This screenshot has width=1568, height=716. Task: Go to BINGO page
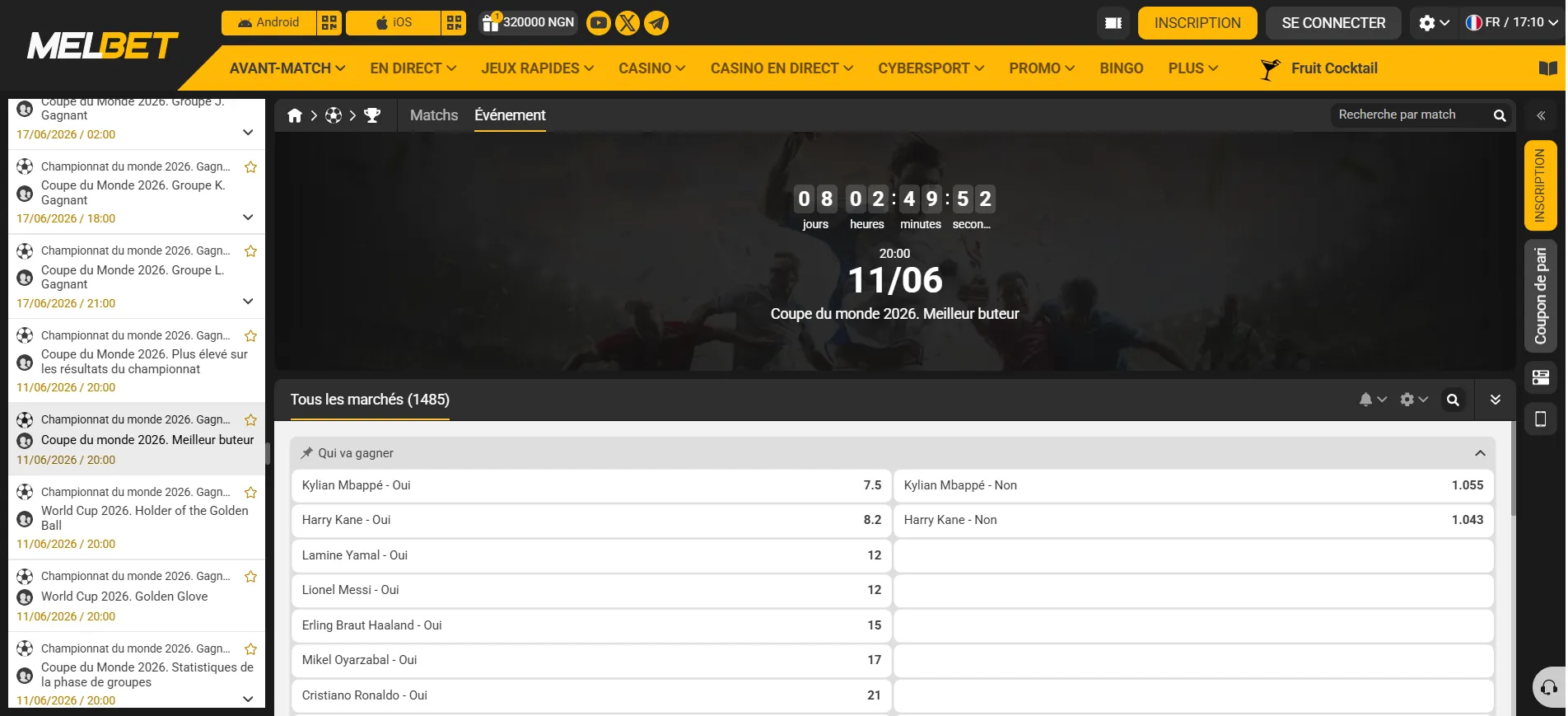point(1122,68)
